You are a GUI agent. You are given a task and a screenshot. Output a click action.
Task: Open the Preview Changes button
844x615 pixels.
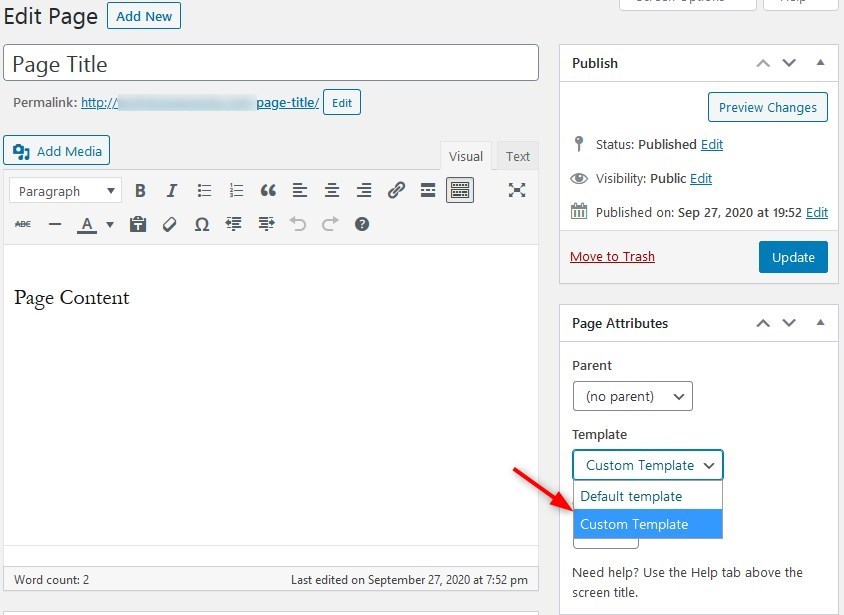click(x=767, y=107)
